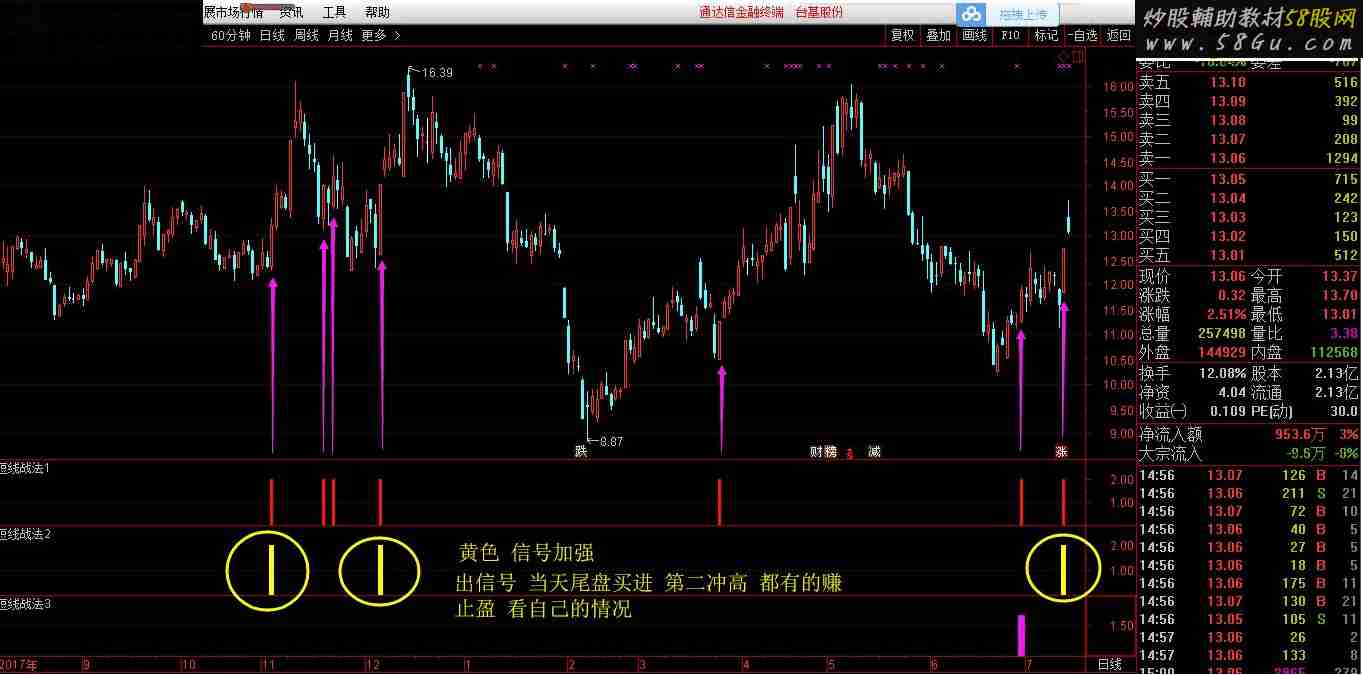Click the 卖五 order row price 13.10
Viewport: 1363px width, 675px height.
tap(1228, 83)
